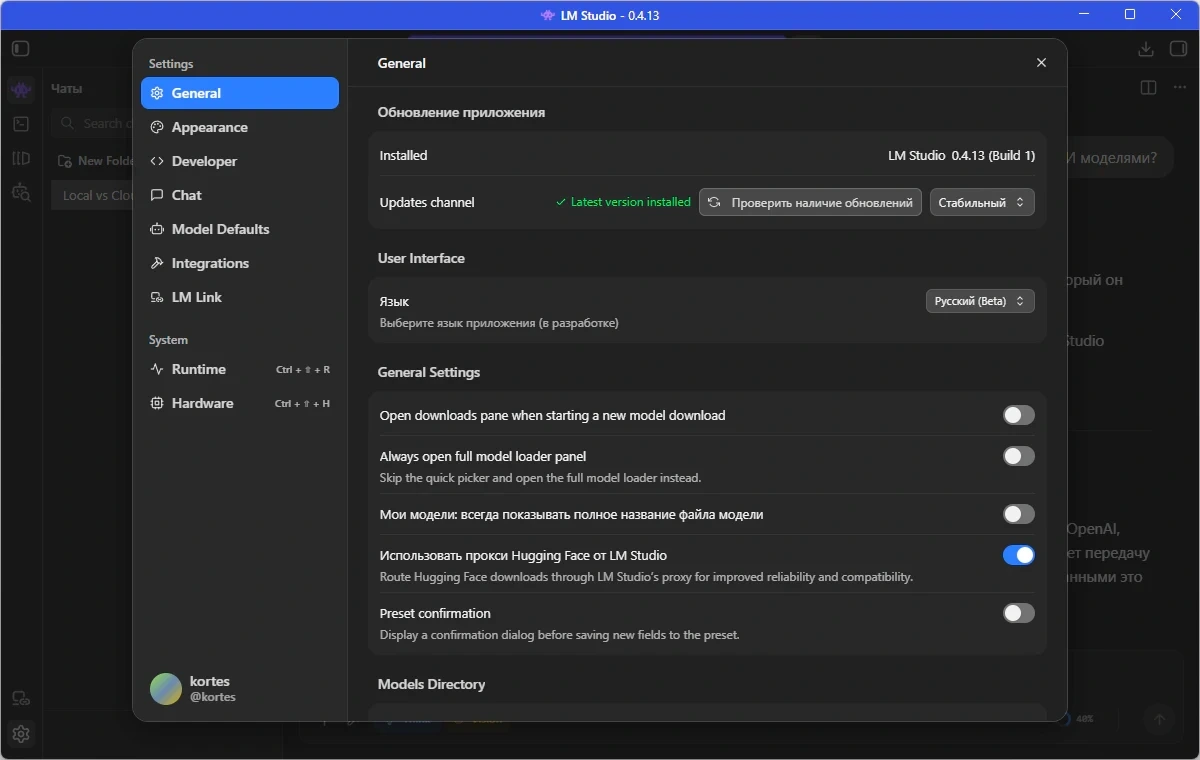Open the Model Defaults section
The image size is (1200, 760).
click(240, 229)
